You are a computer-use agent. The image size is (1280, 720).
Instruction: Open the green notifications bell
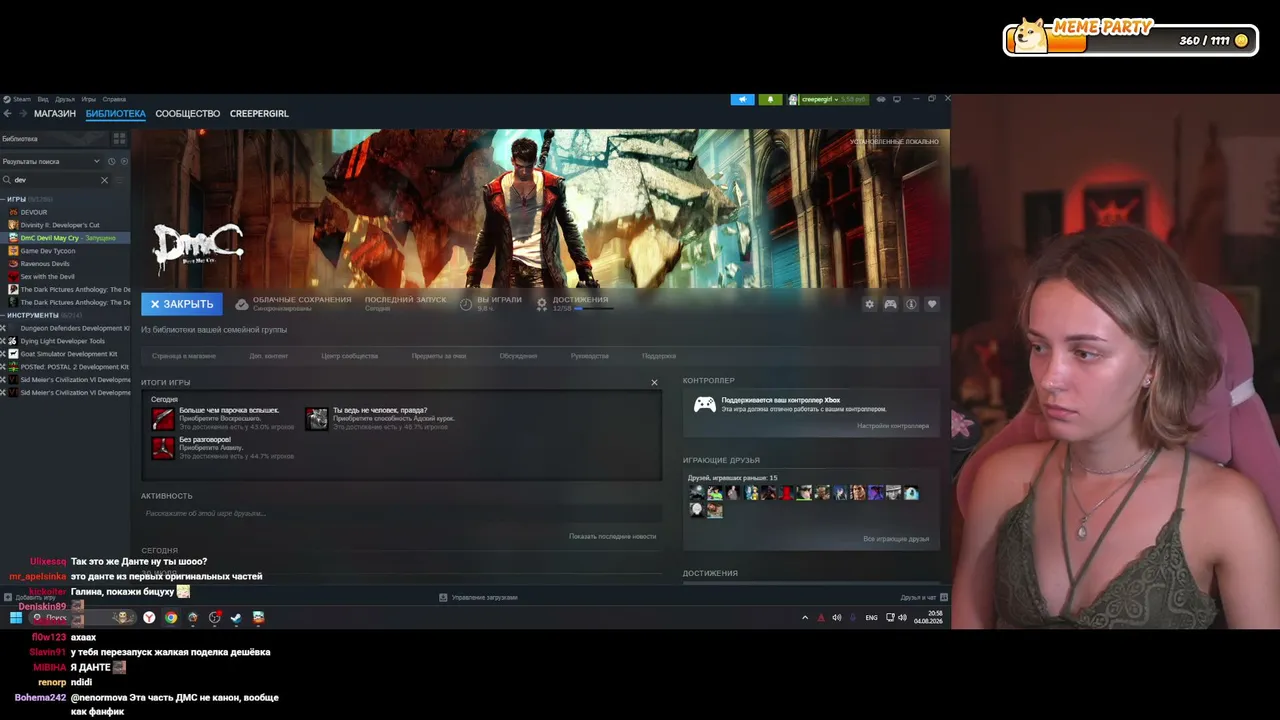tap(770, 99)
